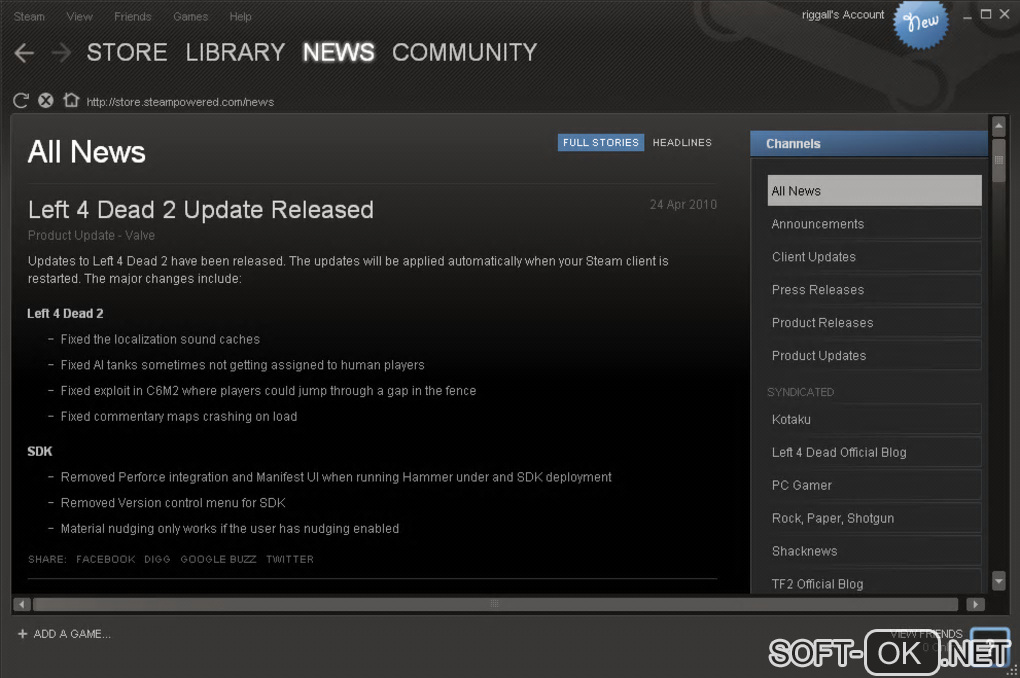Go back with the left arrow
Screen dimensions: 1020x678
pos(24,53)
